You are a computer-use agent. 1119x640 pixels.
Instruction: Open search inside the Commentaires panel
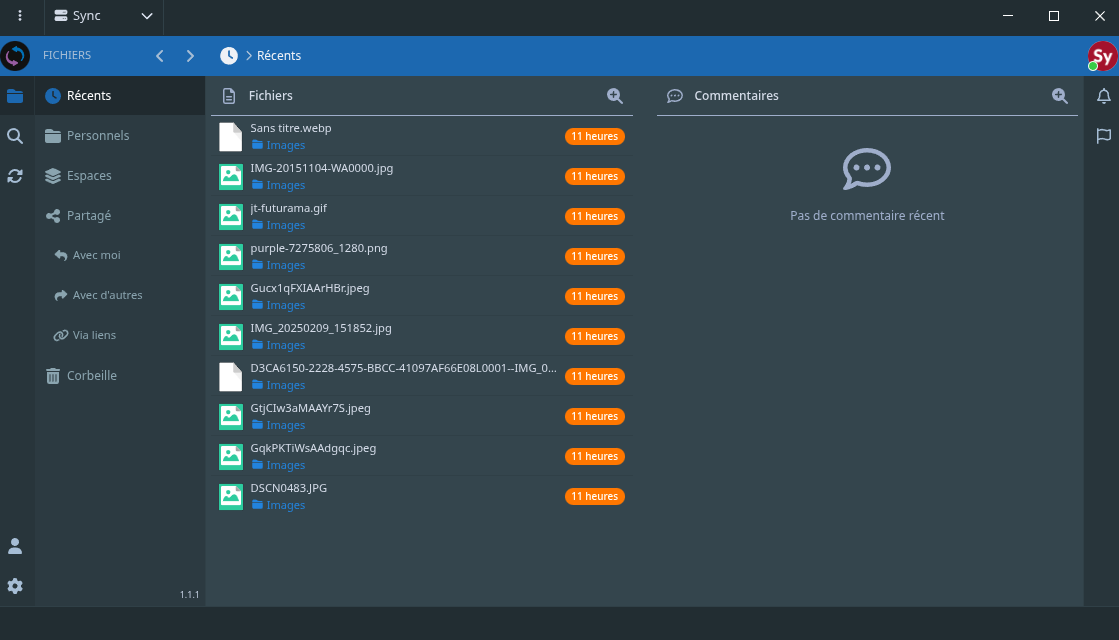click(x=1059, y=96)
